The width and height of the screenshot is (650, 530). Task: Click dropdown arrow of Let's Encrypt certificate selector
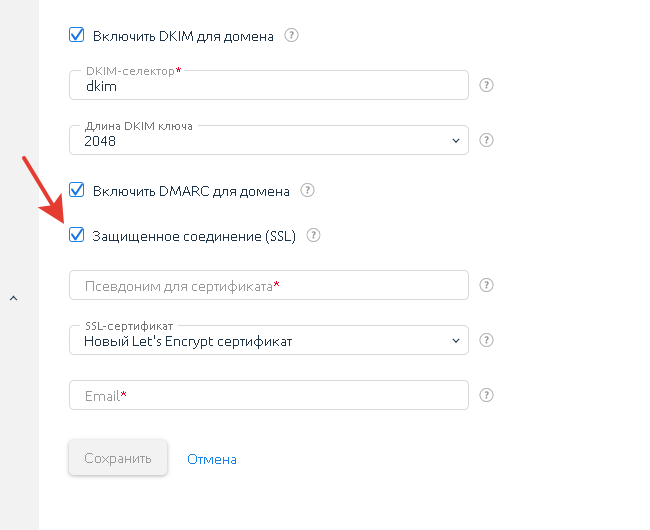(x=456, y=341)
